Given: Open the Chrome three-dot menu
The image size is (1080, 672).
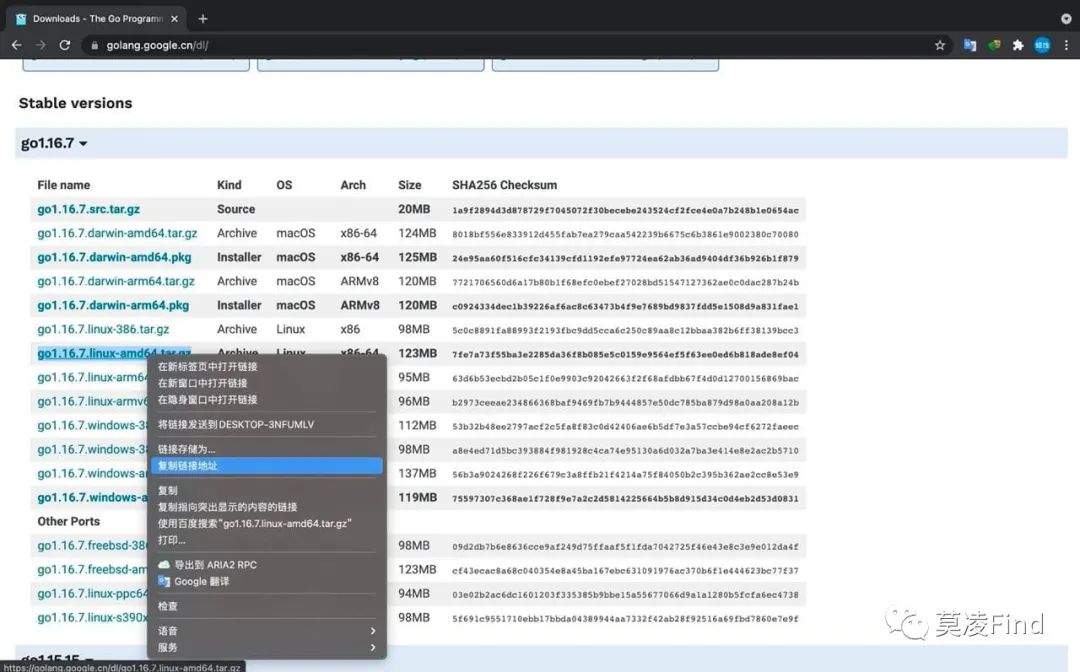Looking at the screenshot, I should [x=1066, y=45].
